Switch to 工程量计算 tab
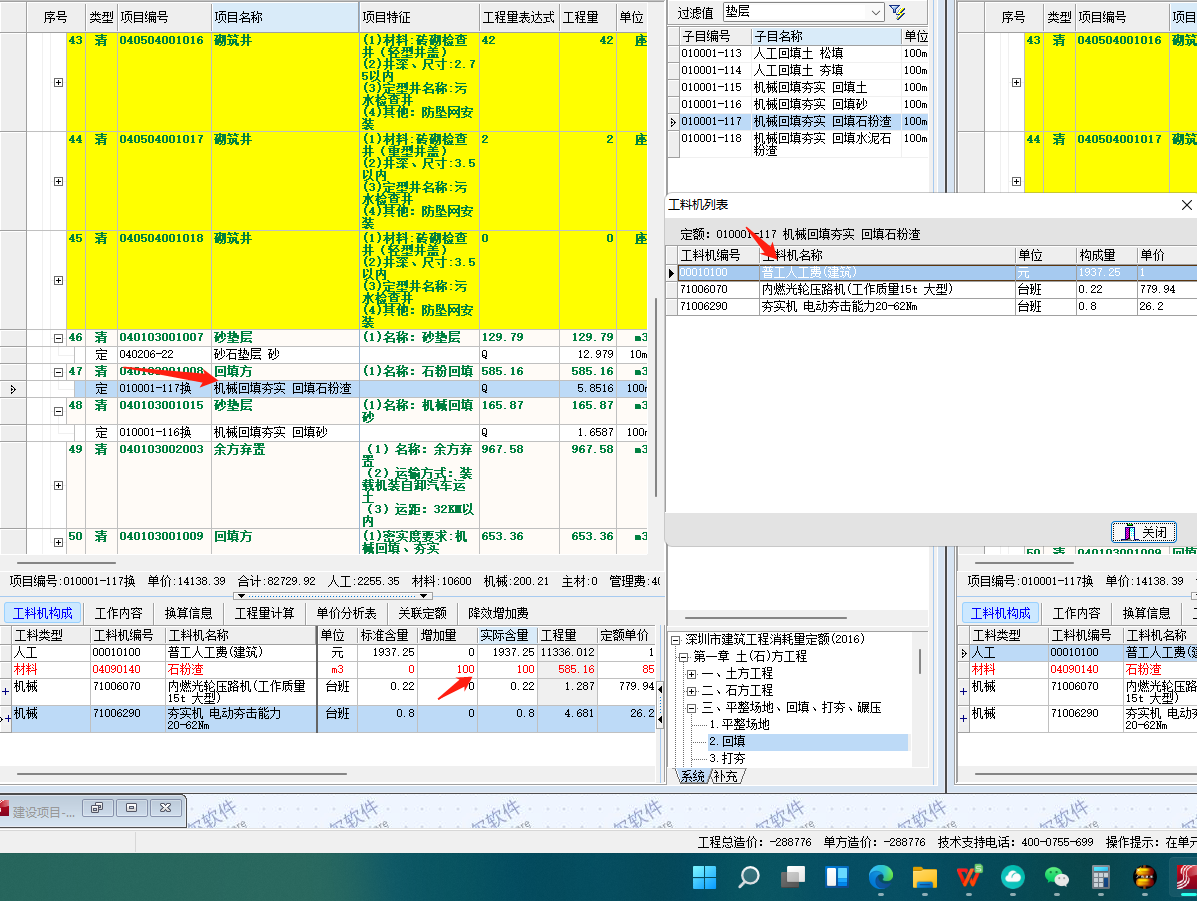The width and height of the screenshot is (1197, 901). pos(264,613)
